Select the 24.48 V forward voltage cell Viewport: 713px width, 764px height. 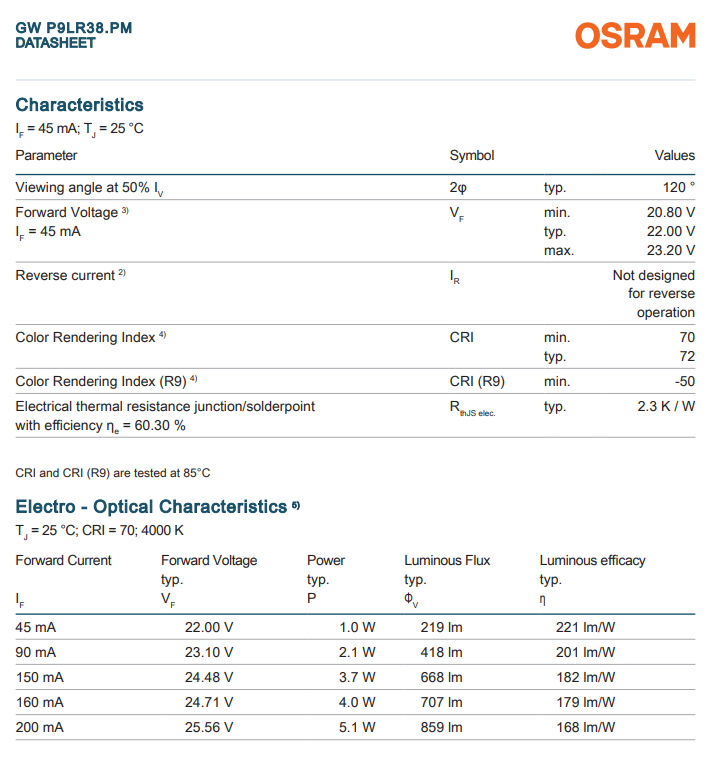coord(209,677)
